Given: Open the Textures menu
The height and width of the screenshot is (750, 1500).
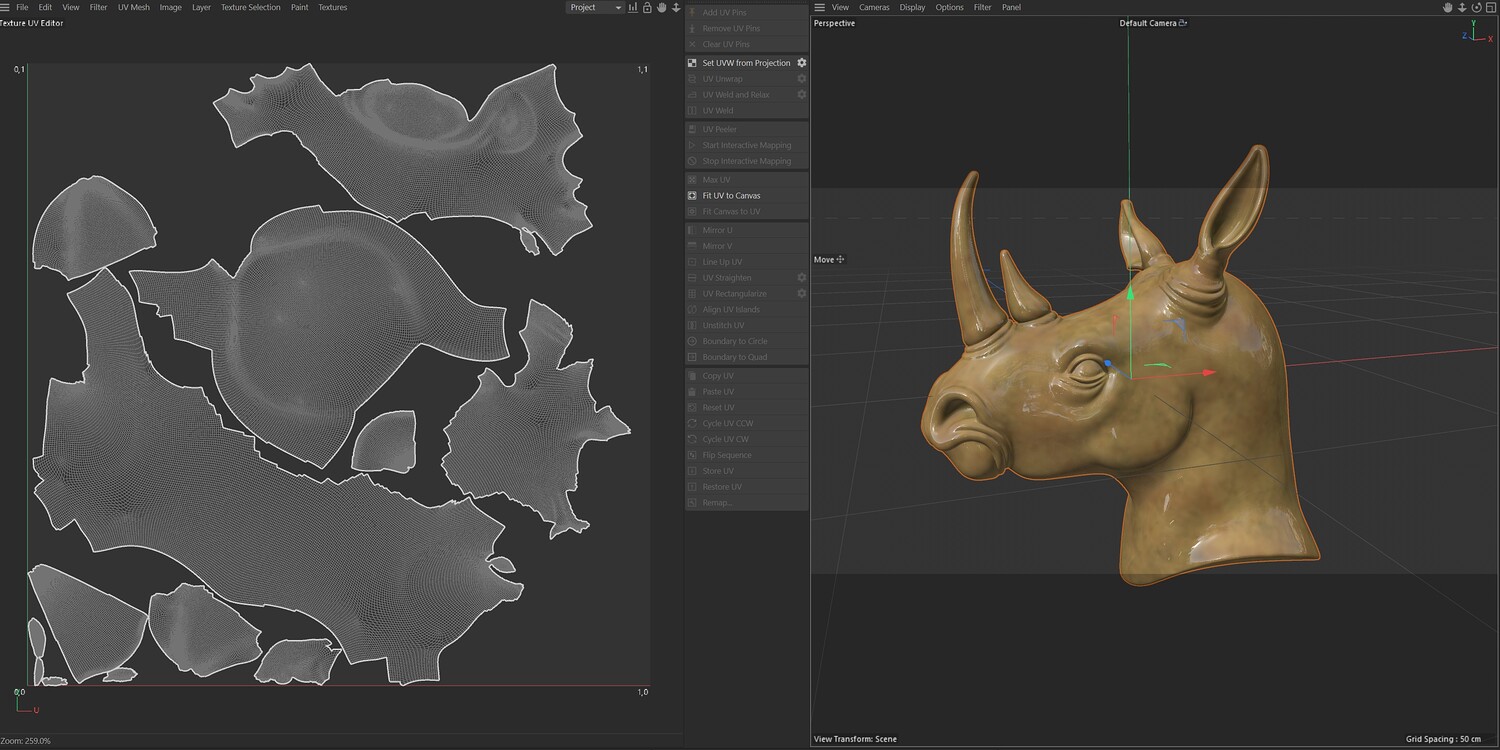Looking at the screenshot, I should click(x=333, y=7).
